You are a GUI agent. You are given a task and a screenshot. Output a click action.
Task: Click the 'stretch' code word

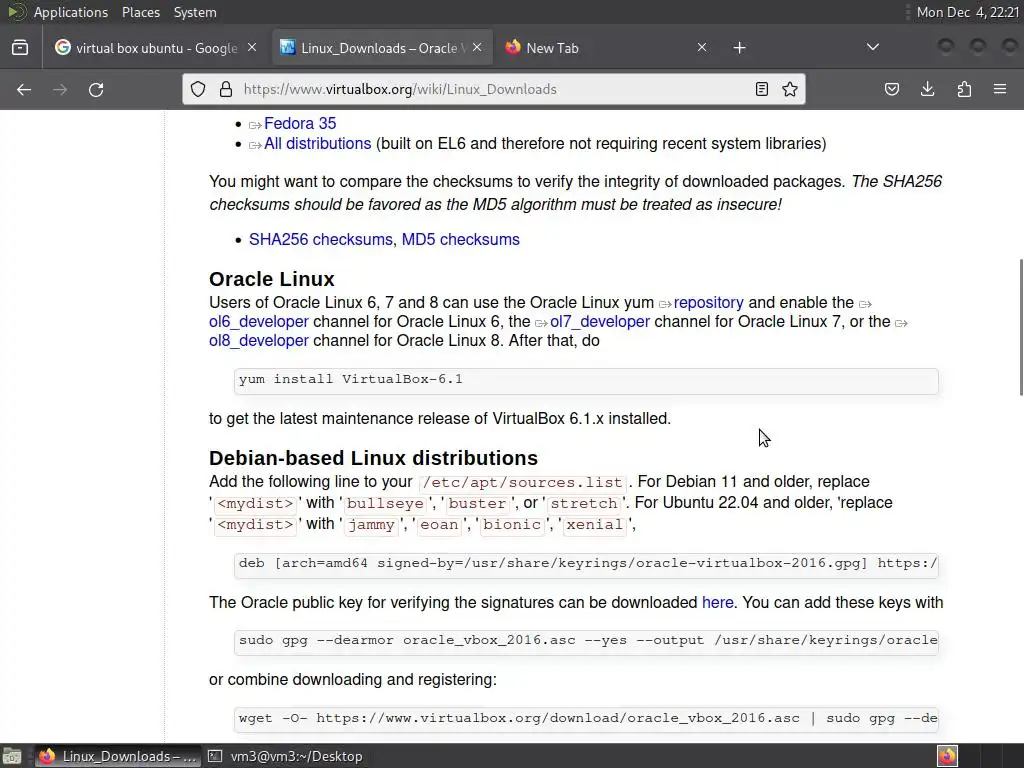[583, 504]
